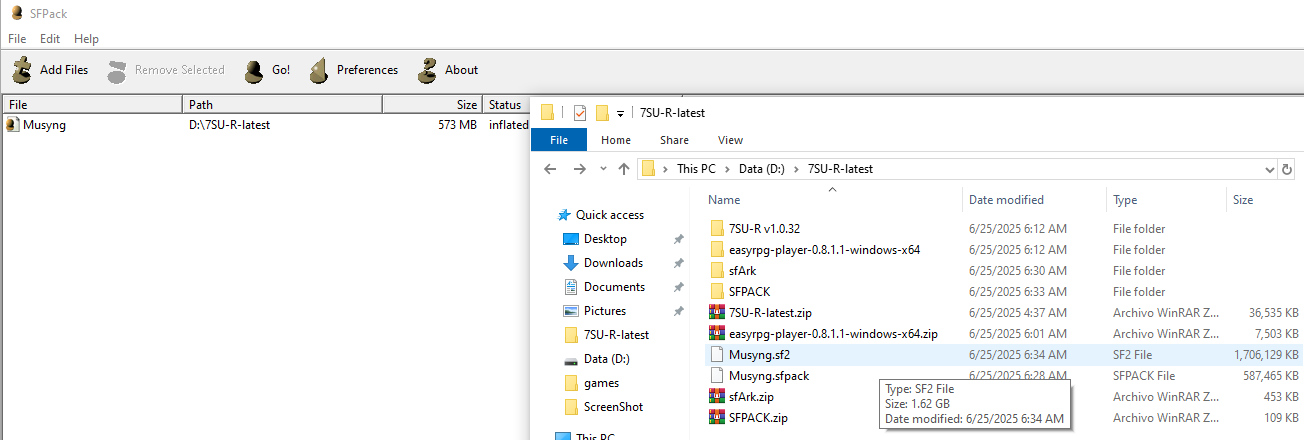
Task: Sort files by Name column
Action: pyautogui.click(x=832, y=200)
